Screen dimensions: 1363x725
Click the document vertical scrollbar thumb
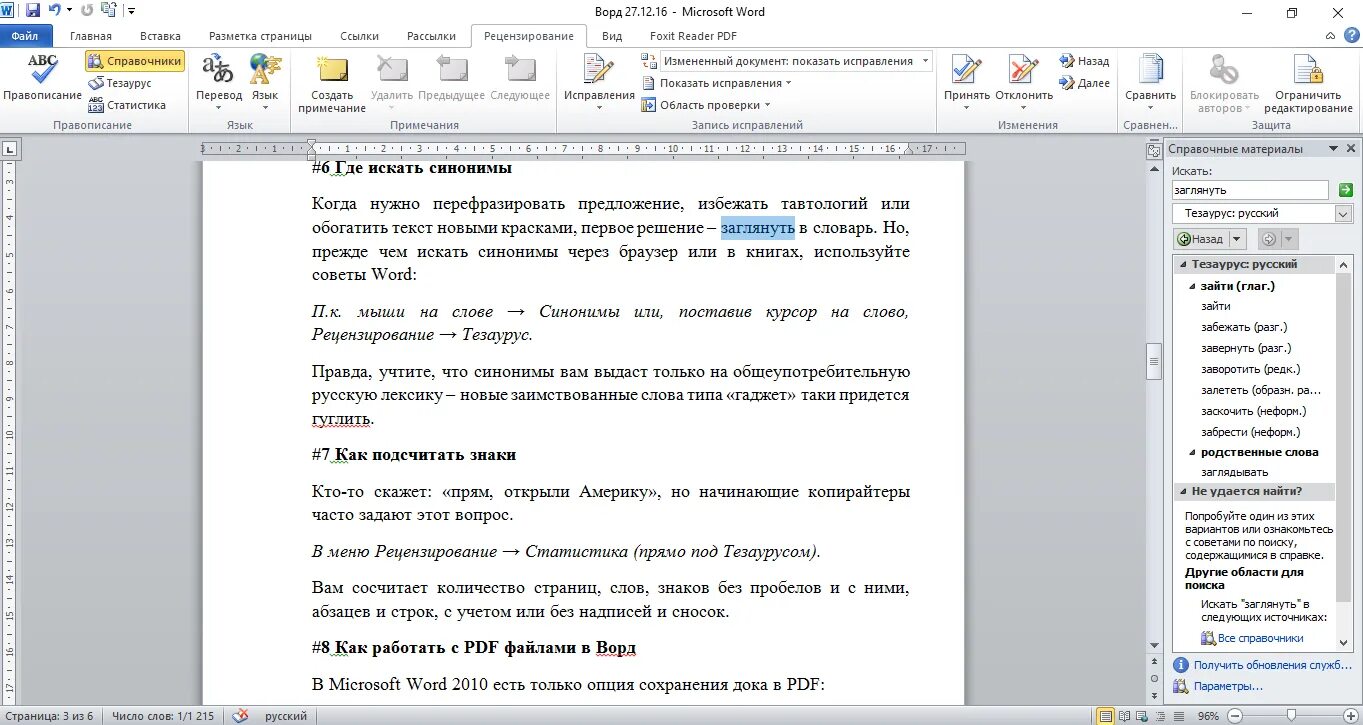coord(1153,361)
